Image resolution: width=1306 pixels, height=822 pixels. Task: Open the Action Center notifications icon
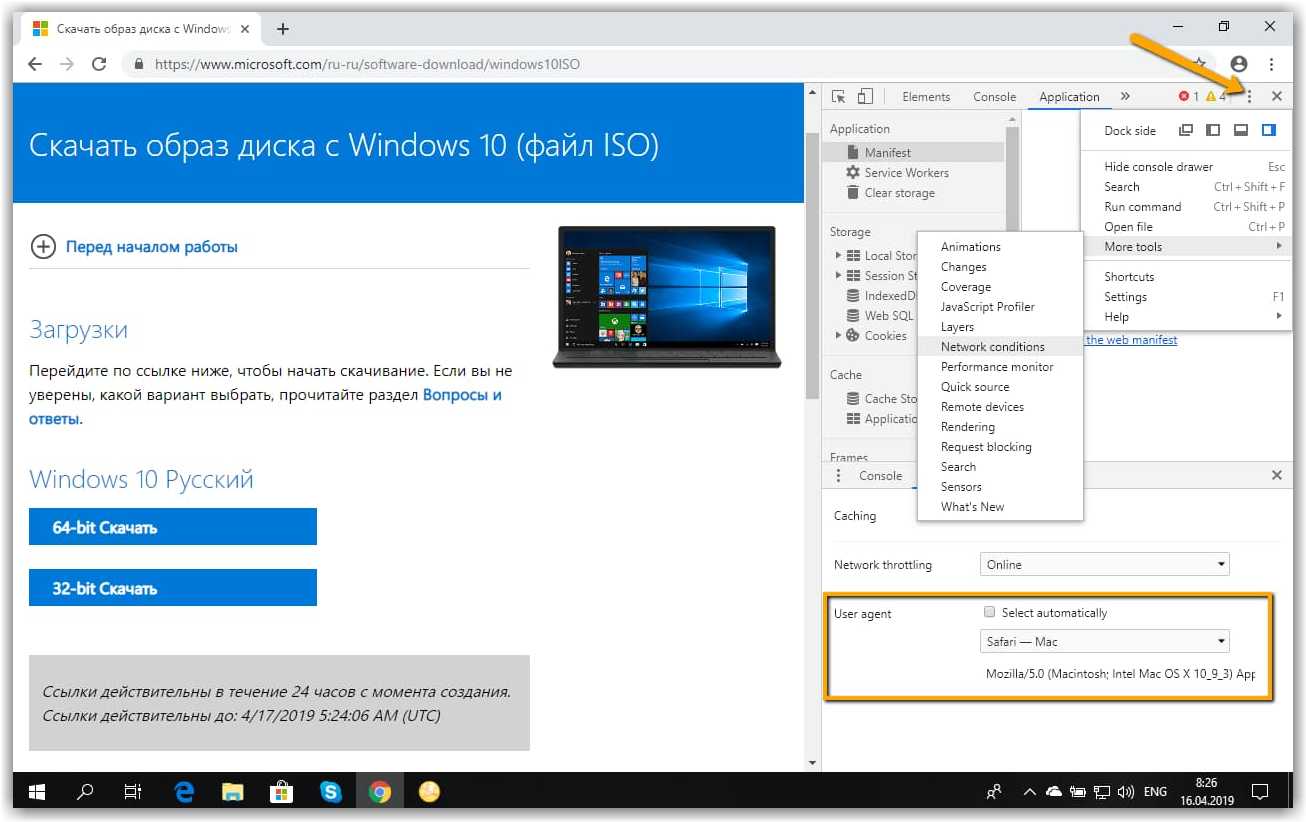tap(1260, 792)
